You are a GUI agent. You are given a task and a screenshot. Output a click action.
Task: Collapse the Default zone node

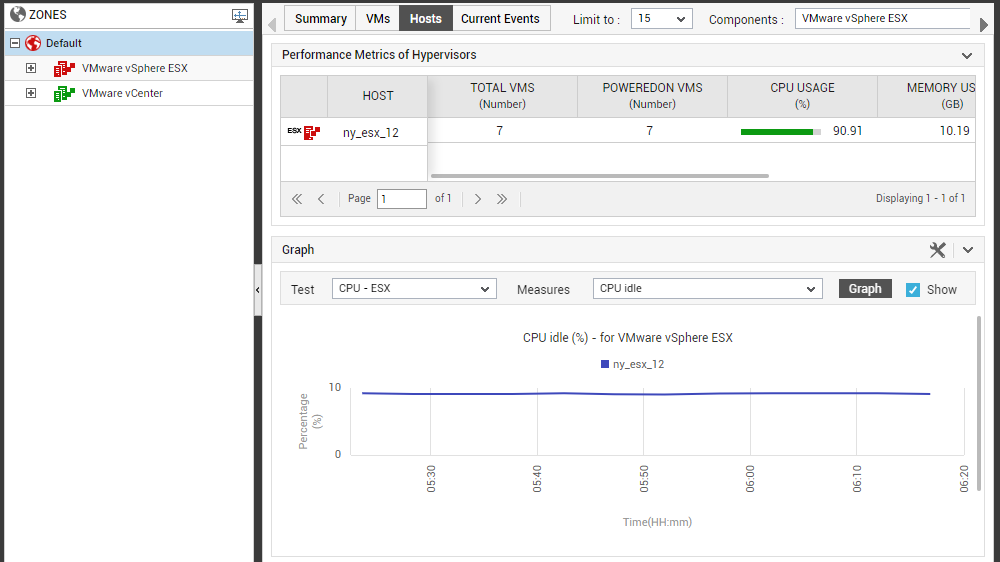point(15,43)
